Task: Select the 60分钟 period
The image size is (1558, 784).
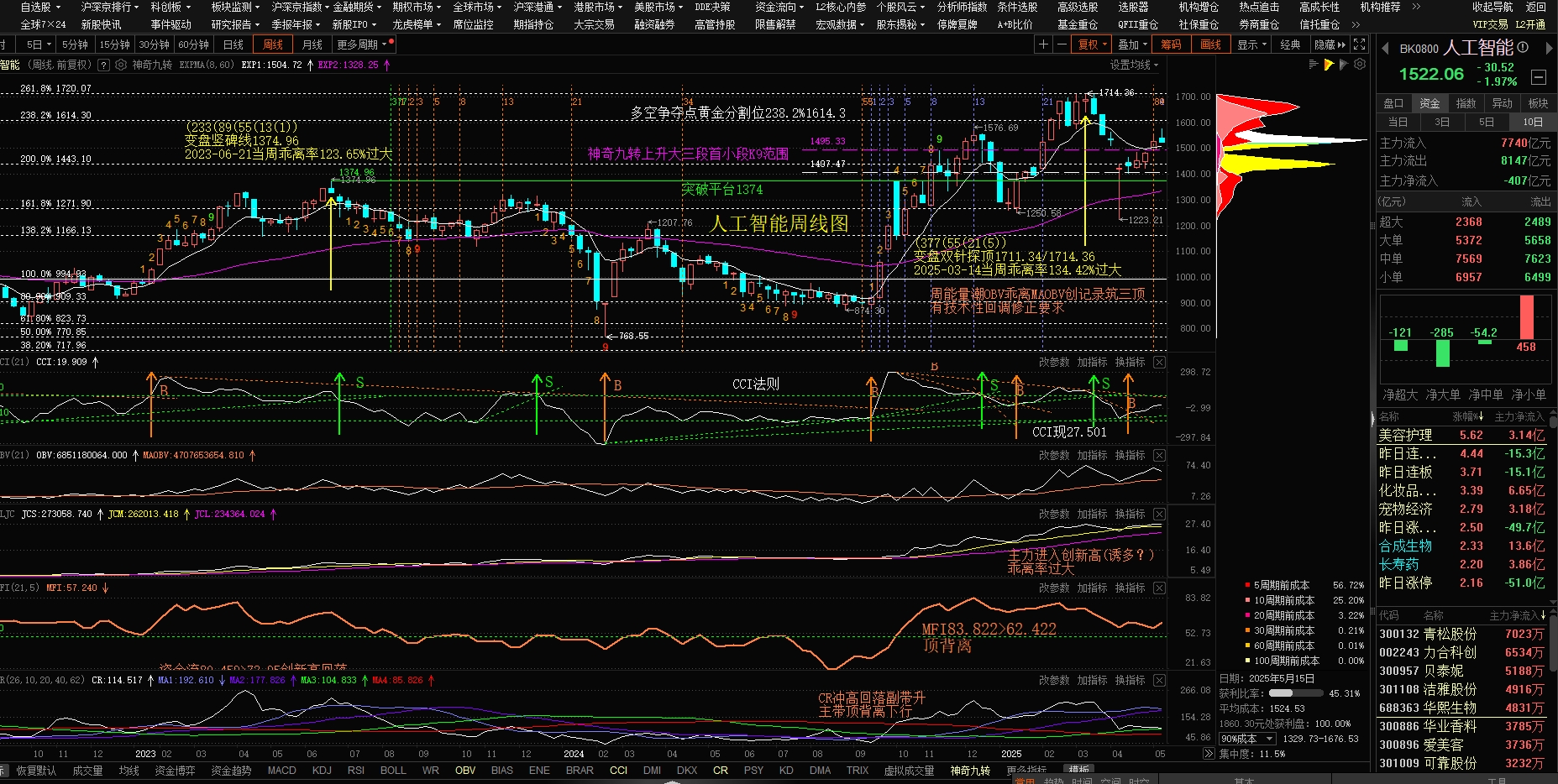Action: 194,44
